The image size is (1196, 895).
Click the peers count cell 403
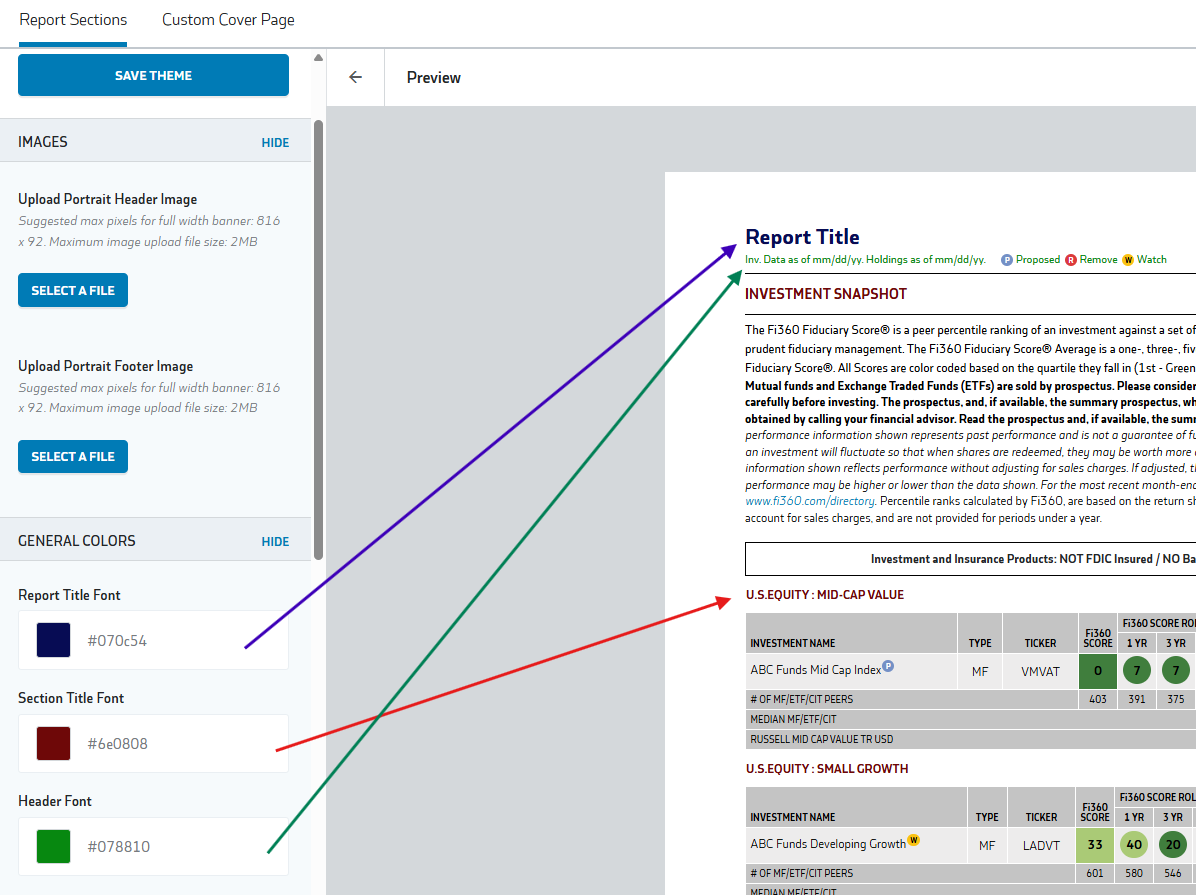[x=1098, y=699]
